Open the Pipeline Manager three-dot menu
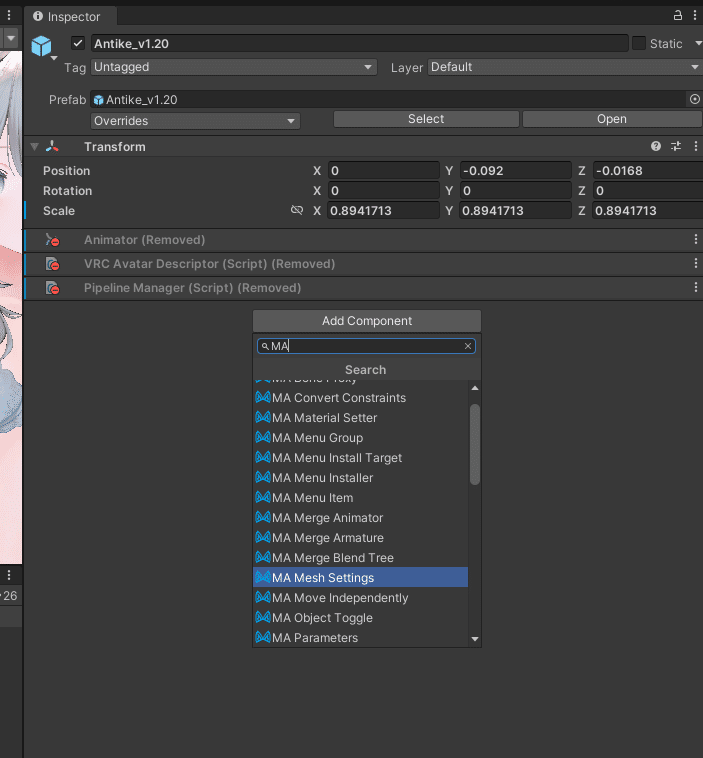 696,288
